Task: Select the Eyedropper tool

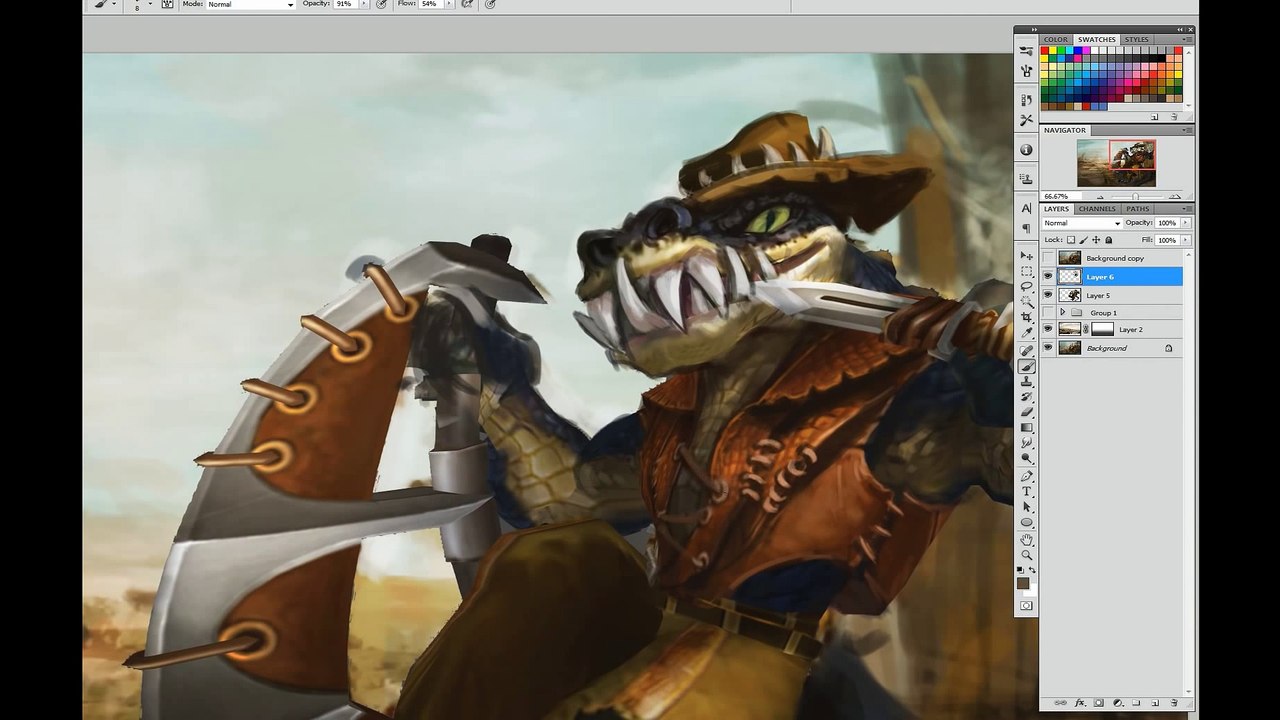Action: point(1026,331)
